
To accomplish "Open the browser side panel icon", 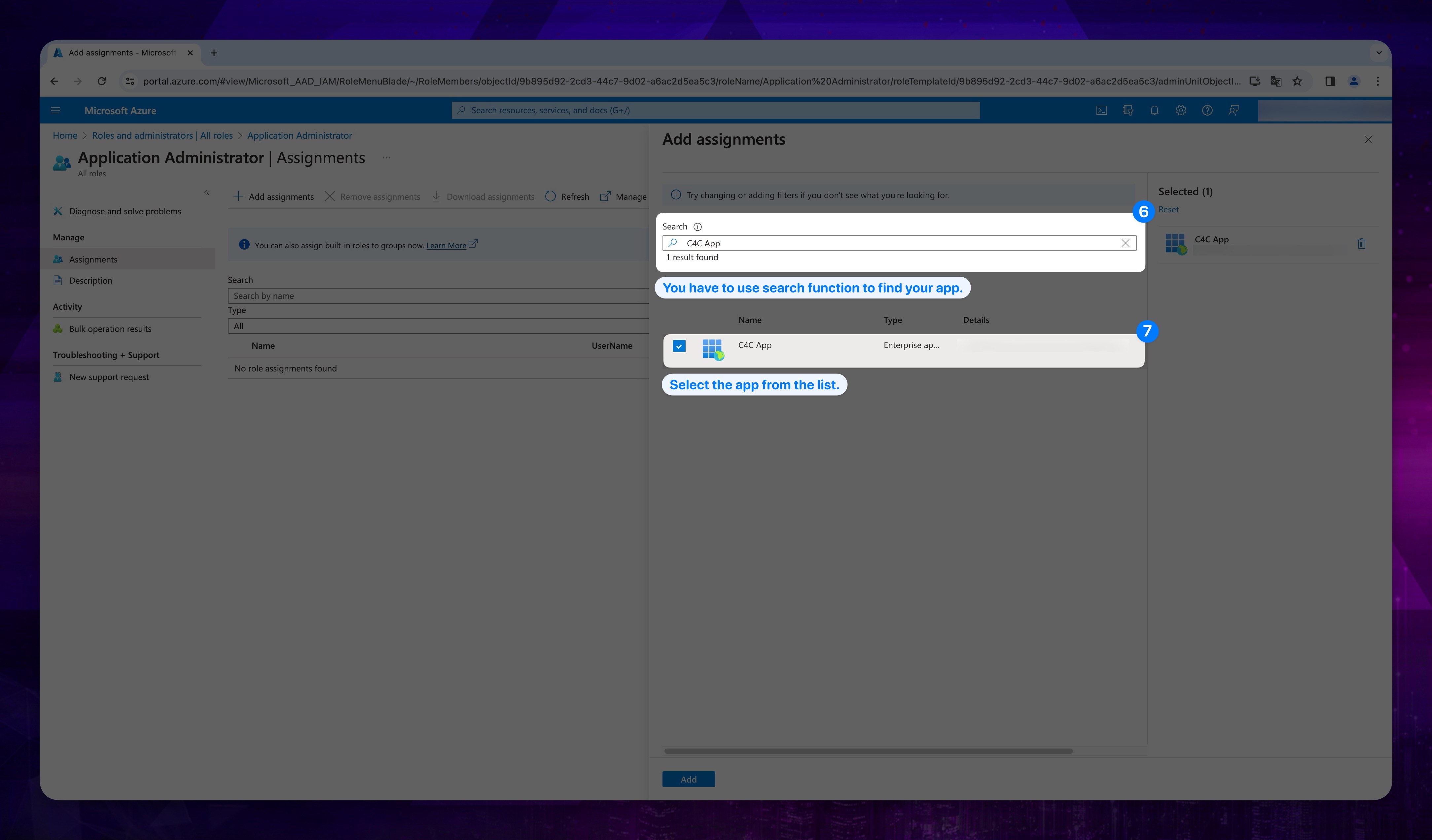I will [x=1330, y=81].
